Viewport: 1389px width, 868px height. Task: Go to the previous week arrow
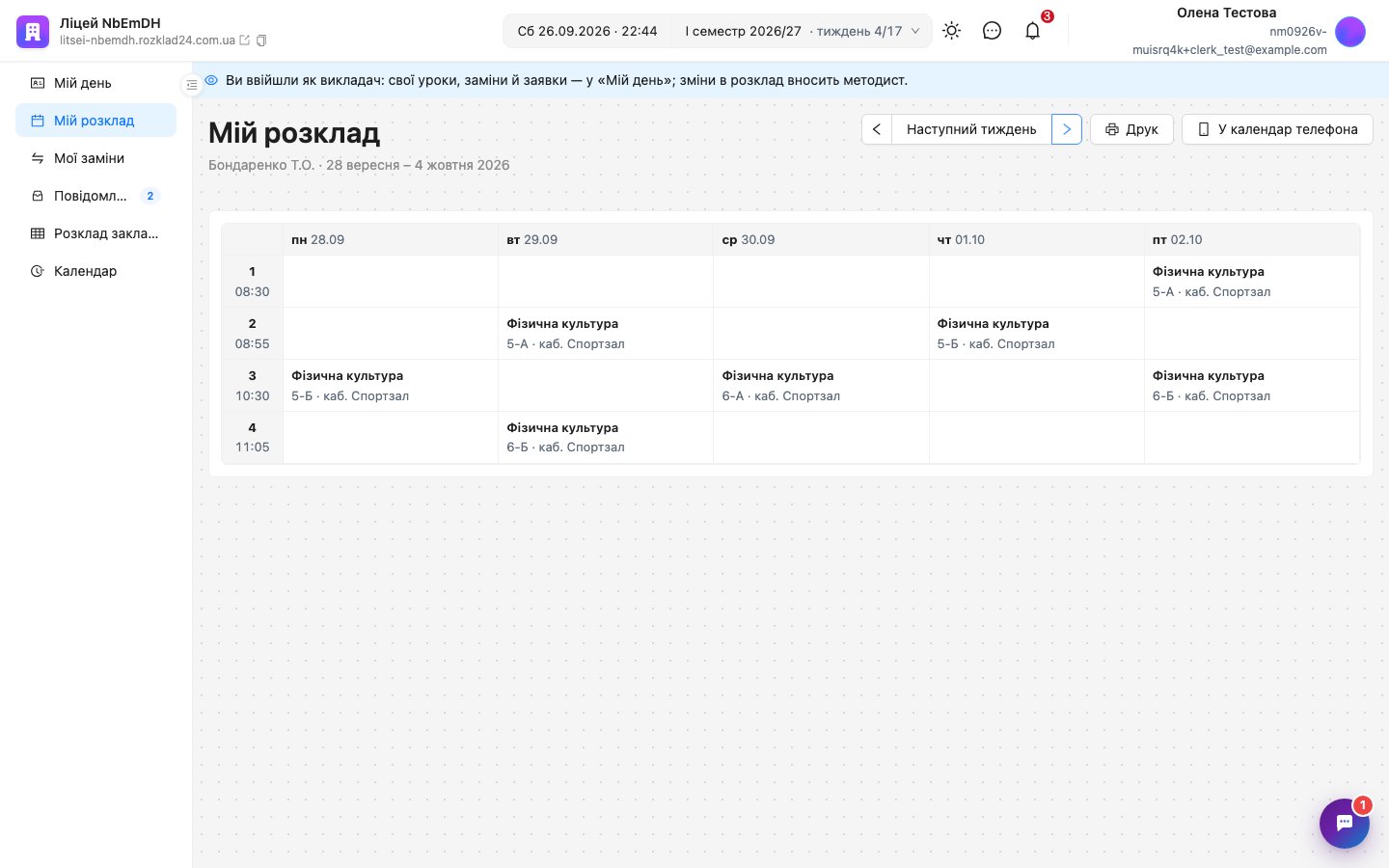pos(877,129)
